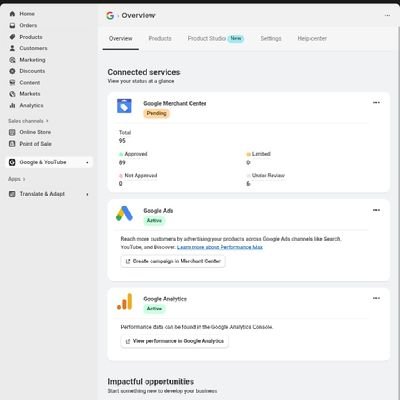Click the New badge on Product Studio
This screenshot has height=400, width=400.
click(236, 38)
